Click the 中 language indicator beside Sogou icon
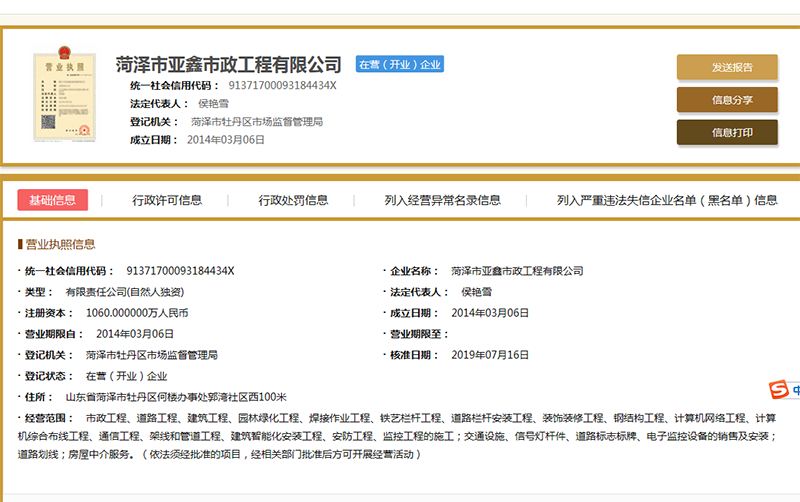Screen dimensions: 800x502 (795, 390)
